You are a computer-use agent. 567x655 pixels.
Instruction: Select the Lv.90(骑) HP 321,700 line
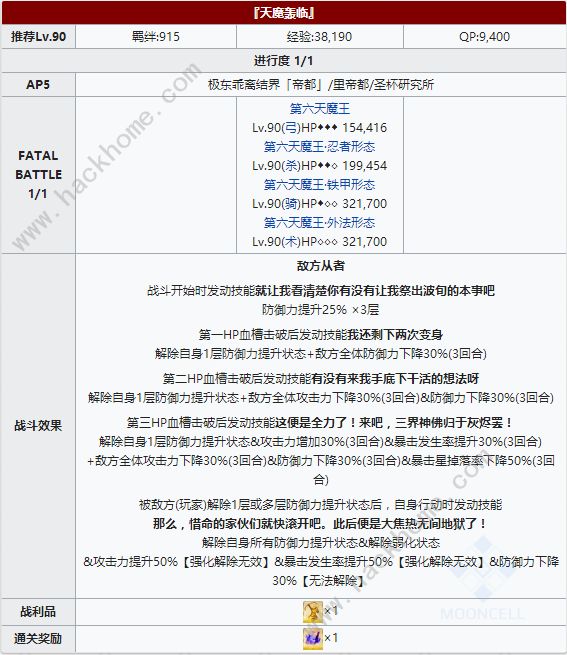320,204
